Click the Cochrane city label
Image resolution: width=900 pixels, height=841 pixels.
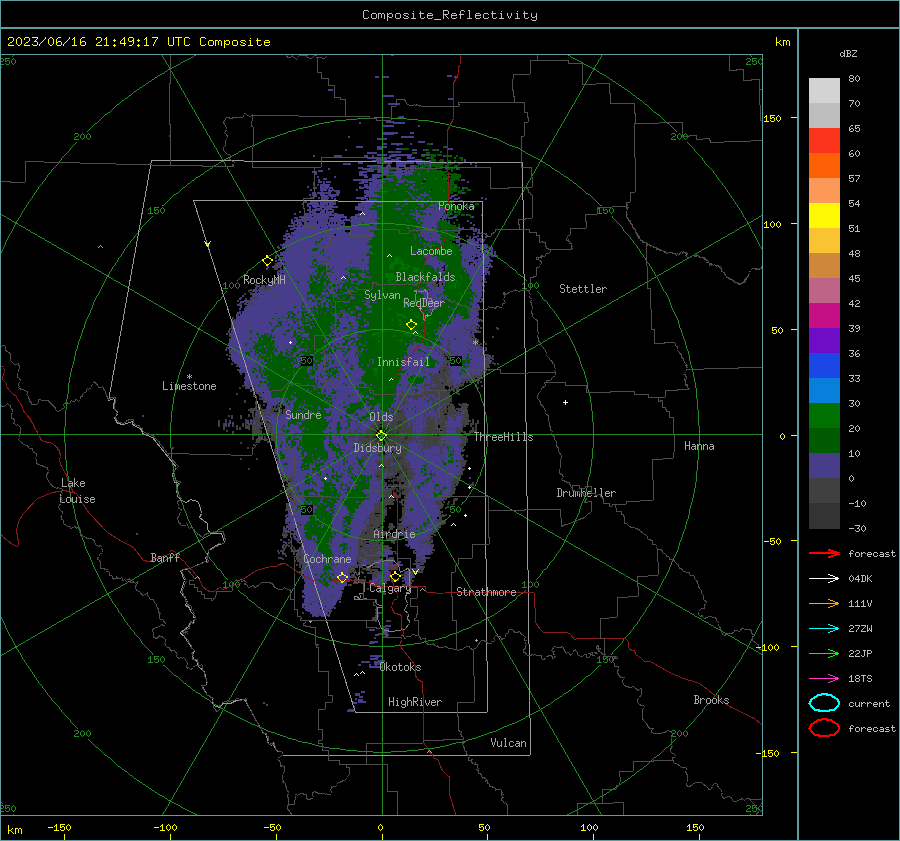point(327,559)
